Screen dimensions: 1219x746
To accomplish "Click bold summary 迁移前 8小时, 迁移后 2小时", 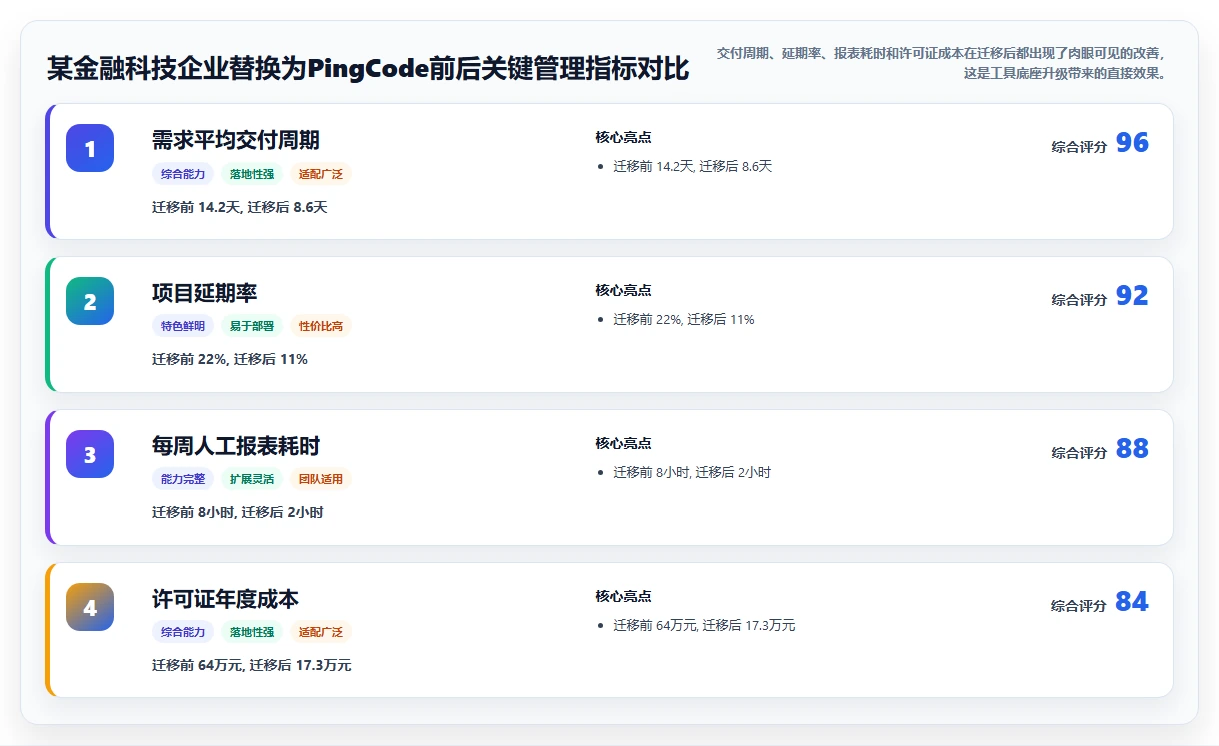I will (238, 512).
